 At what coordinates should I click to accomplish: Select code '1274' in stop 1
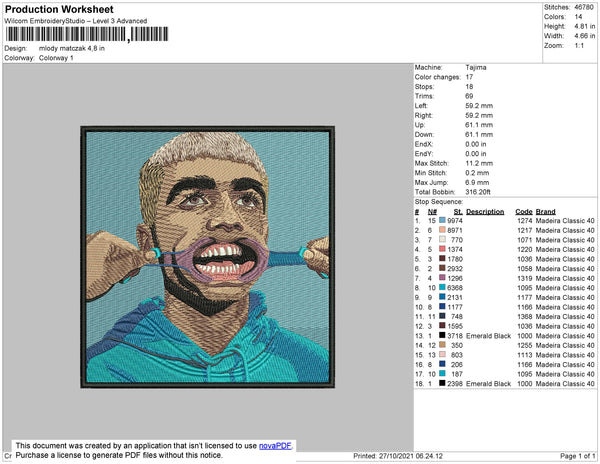click(525, 221)
